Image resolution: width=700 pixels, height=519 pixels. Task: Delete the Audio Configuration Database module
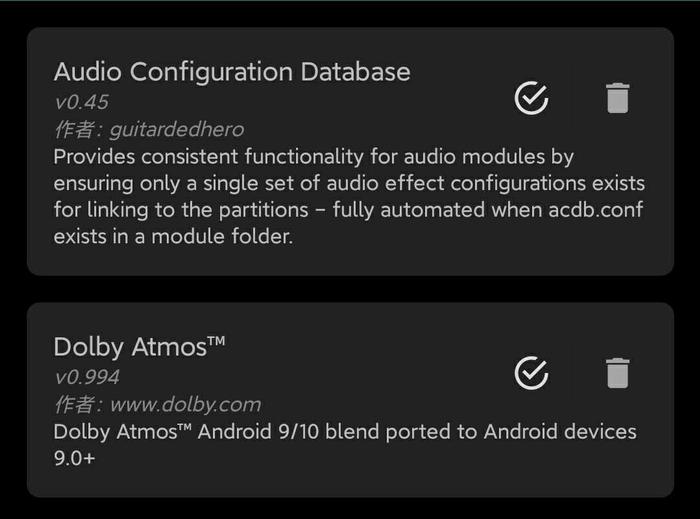(x=618, y=98)
